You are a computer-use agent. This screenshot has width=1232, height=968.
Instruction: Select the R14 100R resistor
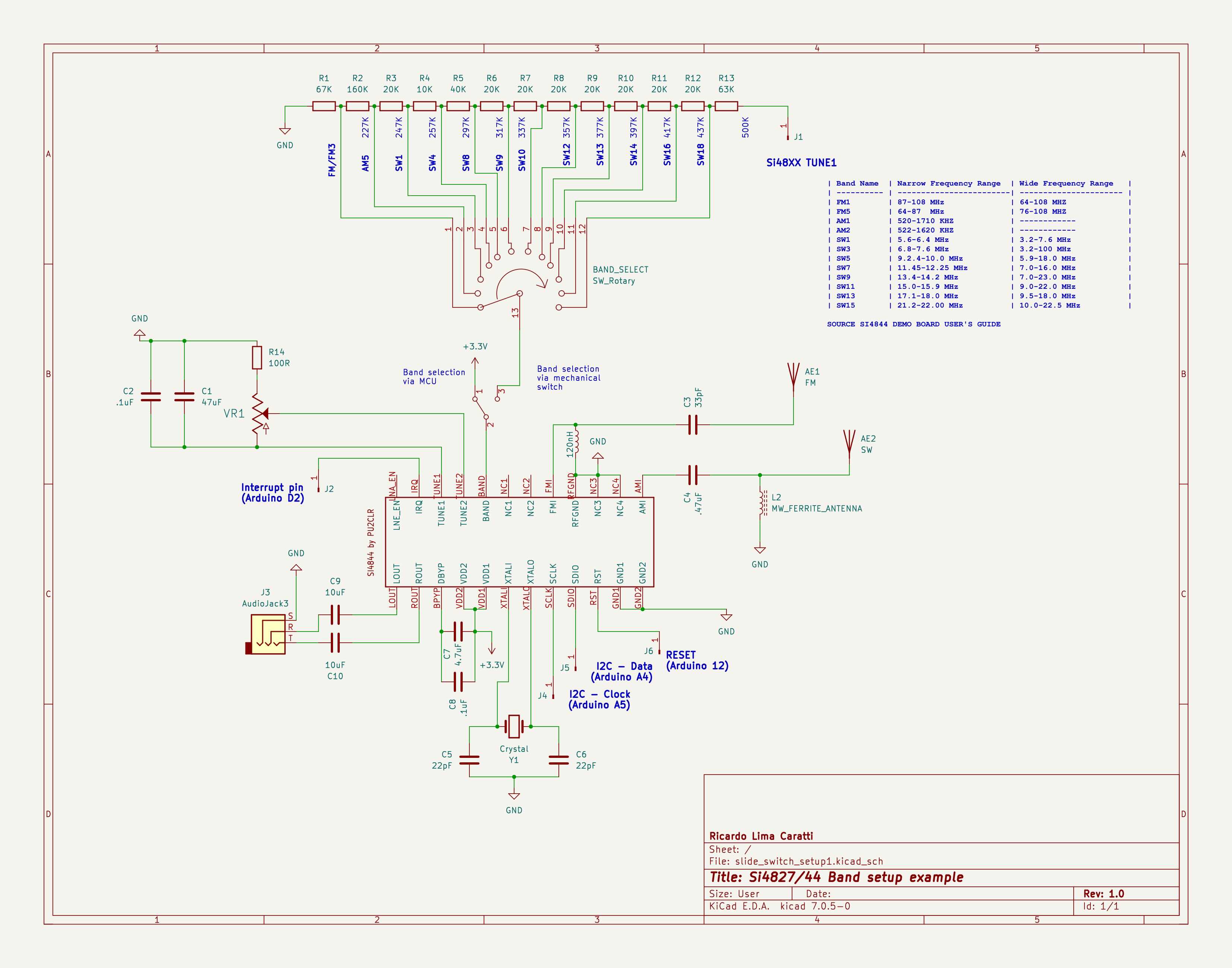coord(257,358)
